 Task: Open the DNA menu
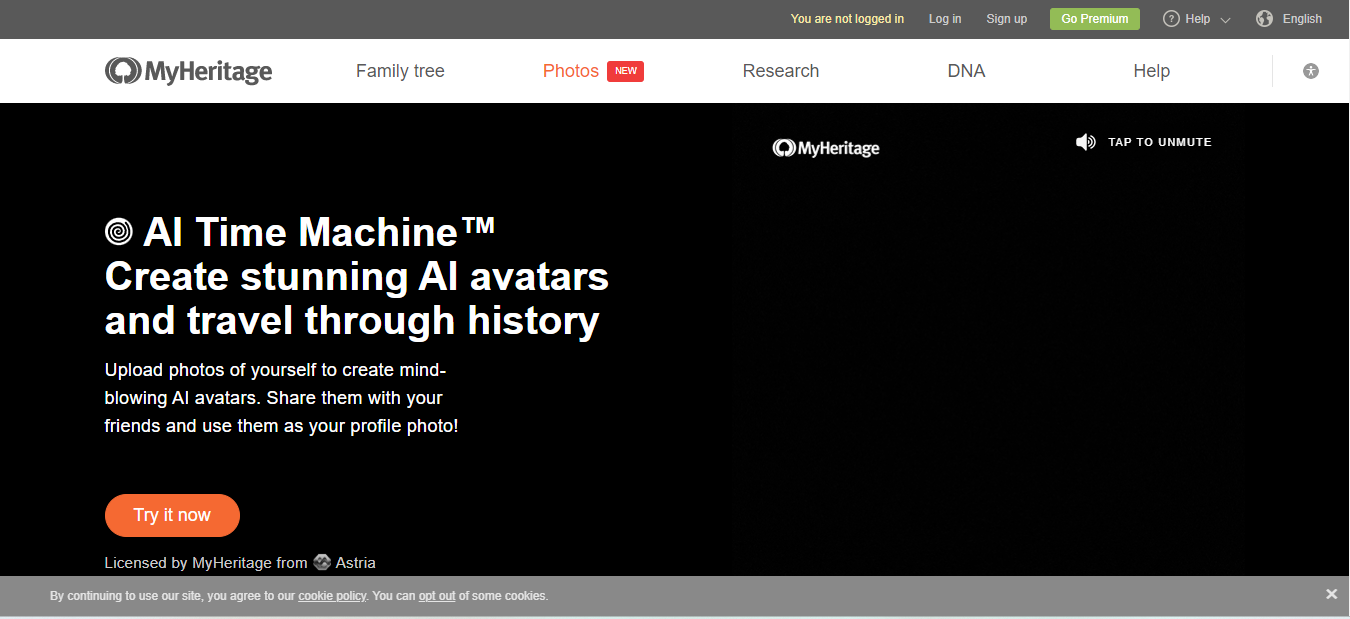click(966, 71)
